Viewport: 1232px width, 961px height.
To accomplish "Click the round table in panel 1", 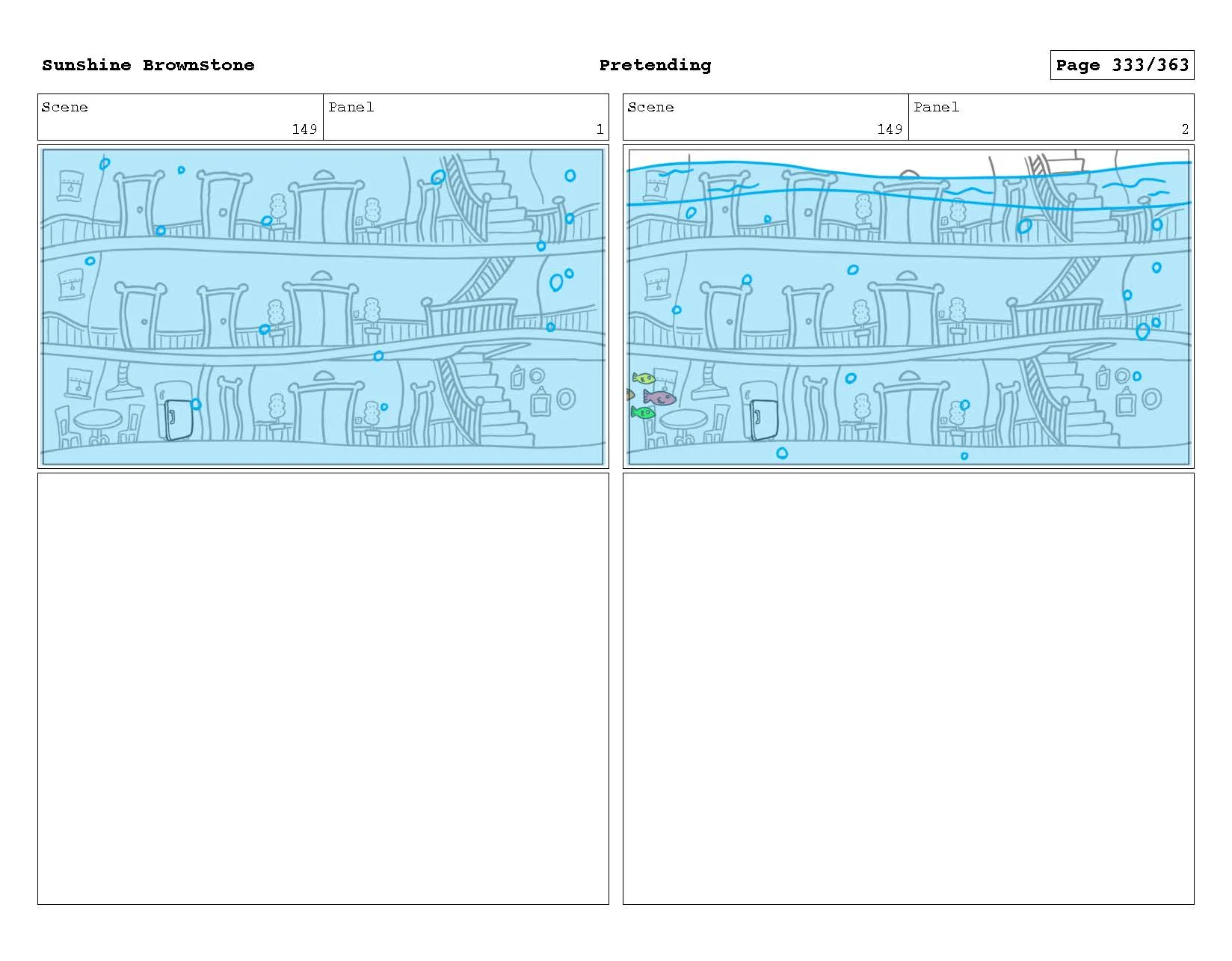I will pyautogui.click(x=98, y=426).
